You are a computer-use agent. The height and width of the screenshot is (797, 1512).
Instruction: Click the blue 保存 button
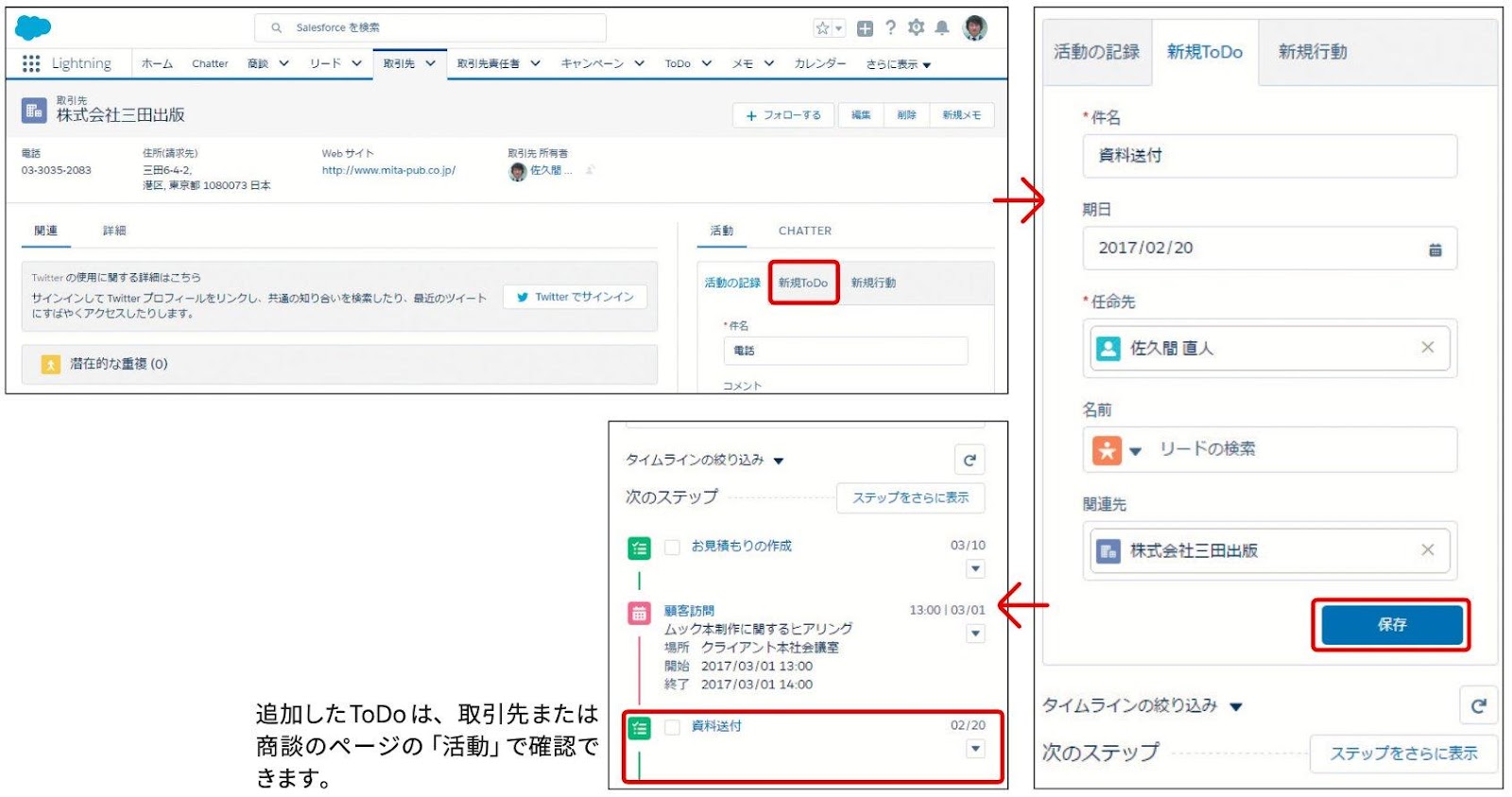pos(1392,625)
